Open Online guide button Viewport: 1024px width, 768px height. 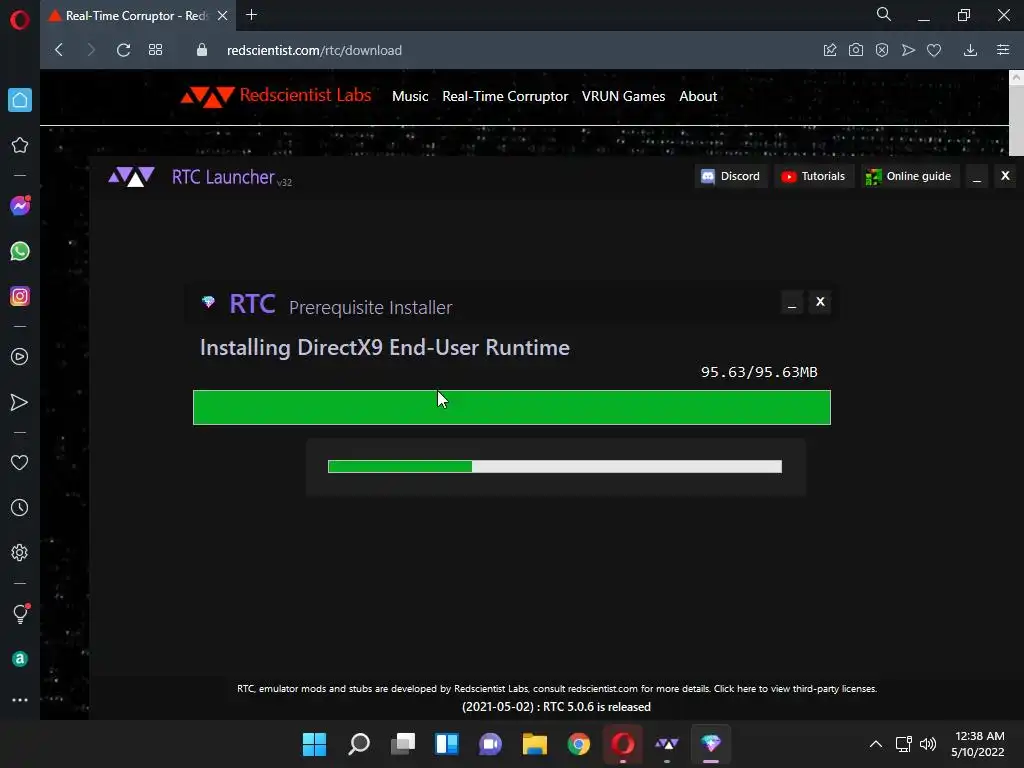click(909, 176)
